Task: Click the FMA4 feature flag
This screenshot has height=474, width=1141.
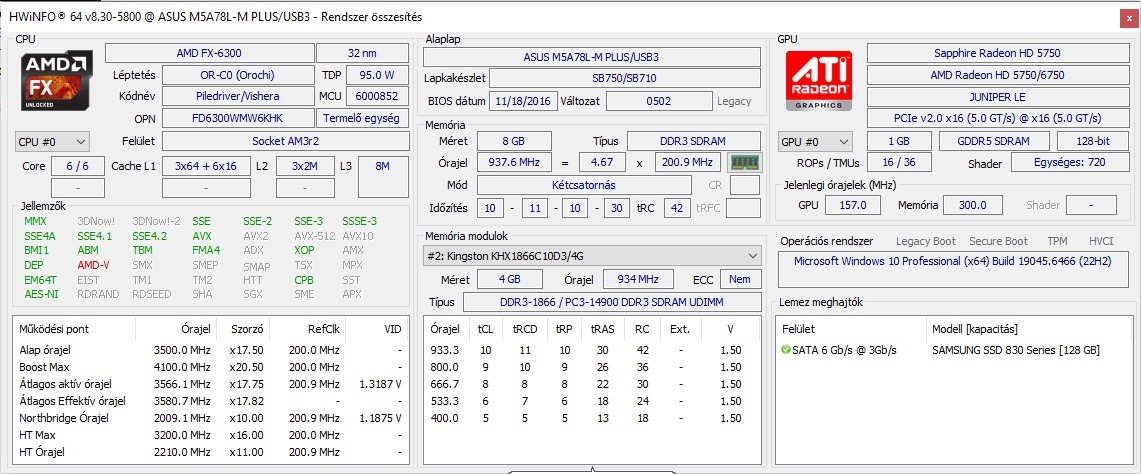Action: [206, 250]
